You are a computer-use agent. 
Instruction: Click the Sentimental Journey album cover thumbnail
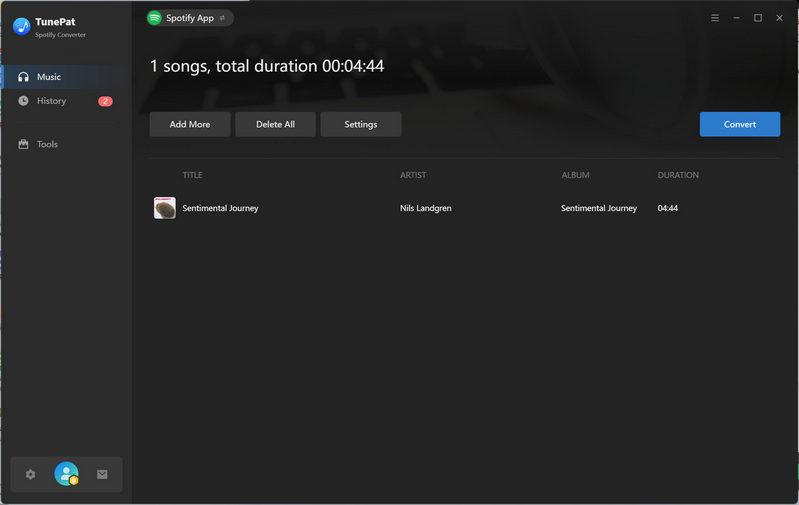point(165,208)
